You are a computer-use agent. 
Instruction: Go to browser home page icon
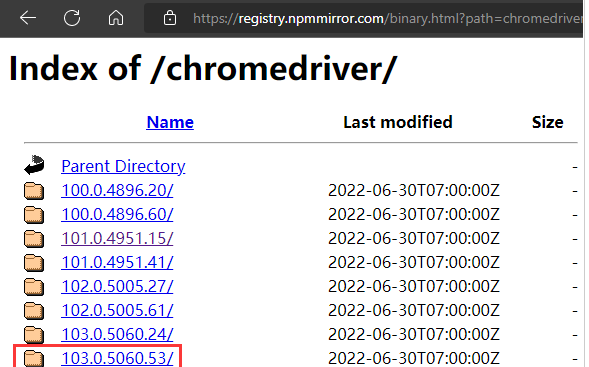[x=116, y=18]
